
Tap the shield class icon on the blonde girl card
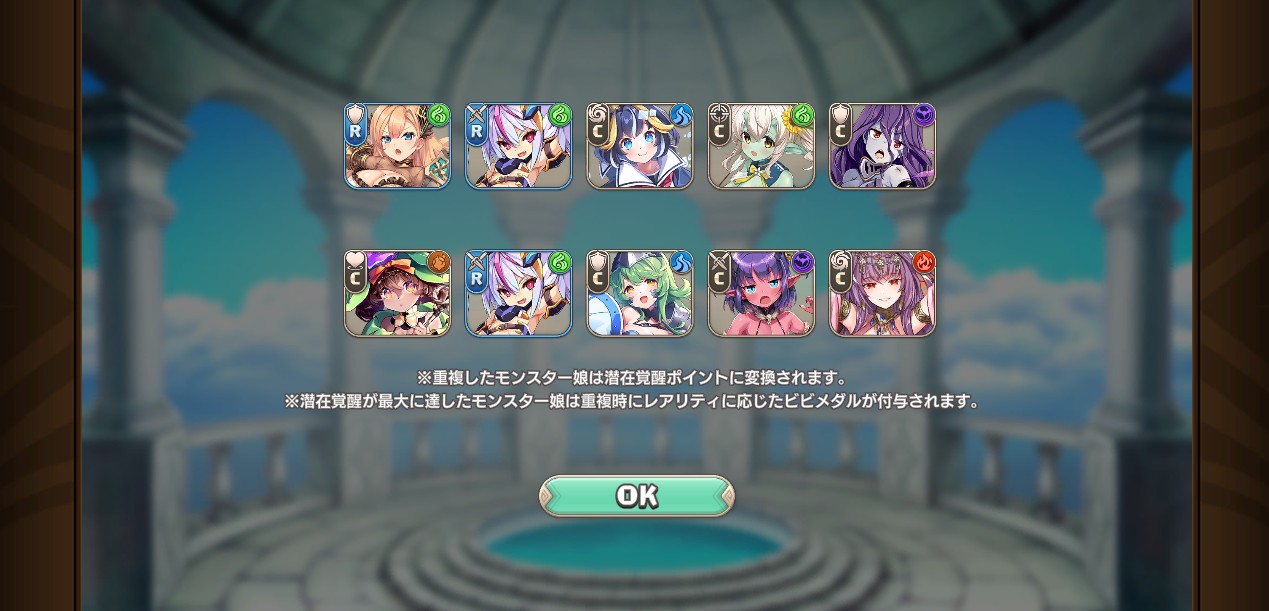[x=356, y=114]
